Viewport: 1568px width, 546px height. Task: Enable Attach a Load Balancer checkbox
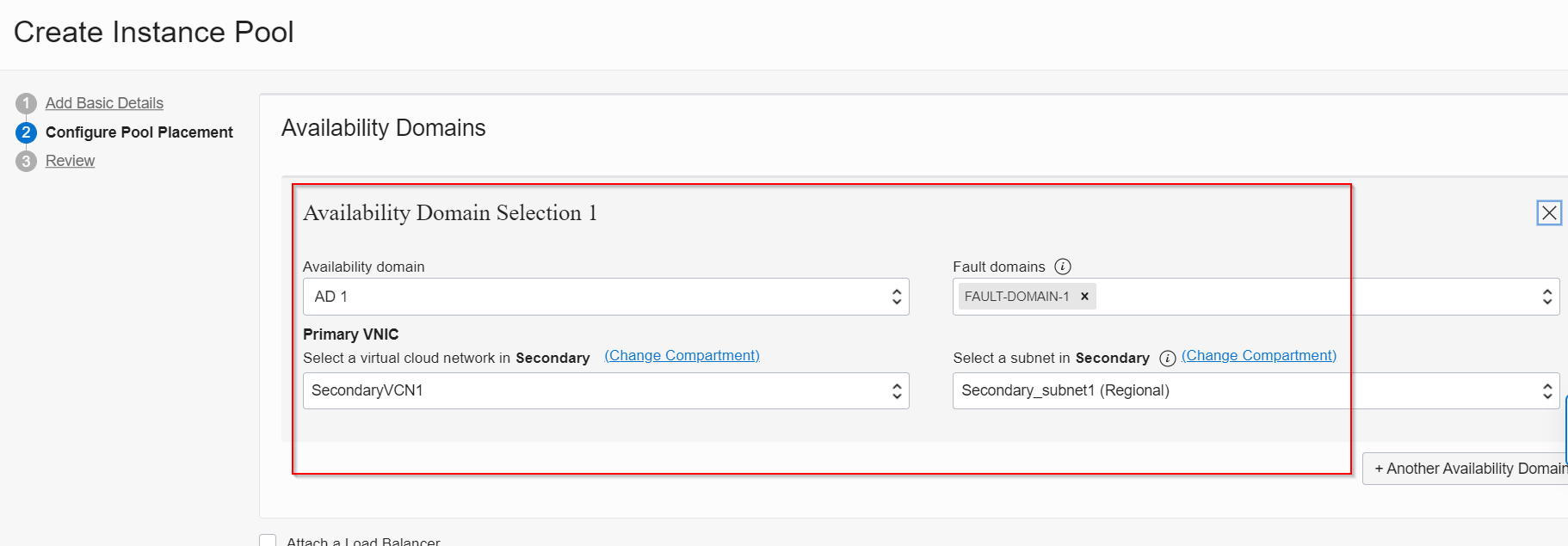[268, 541]
